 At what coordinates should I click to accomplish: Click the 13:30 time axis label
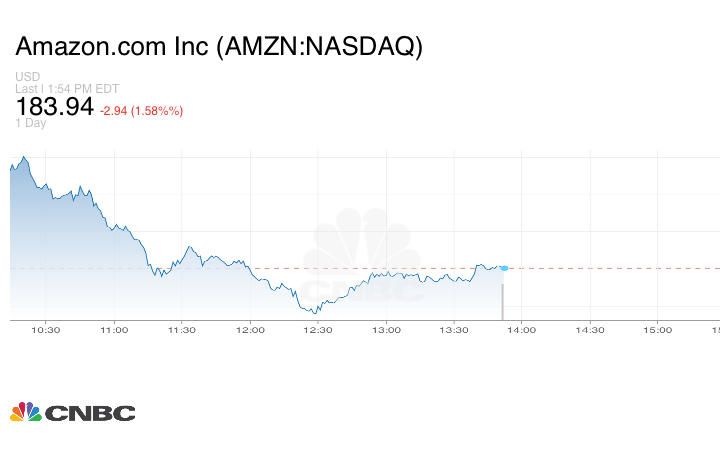(x=454, y=329)
